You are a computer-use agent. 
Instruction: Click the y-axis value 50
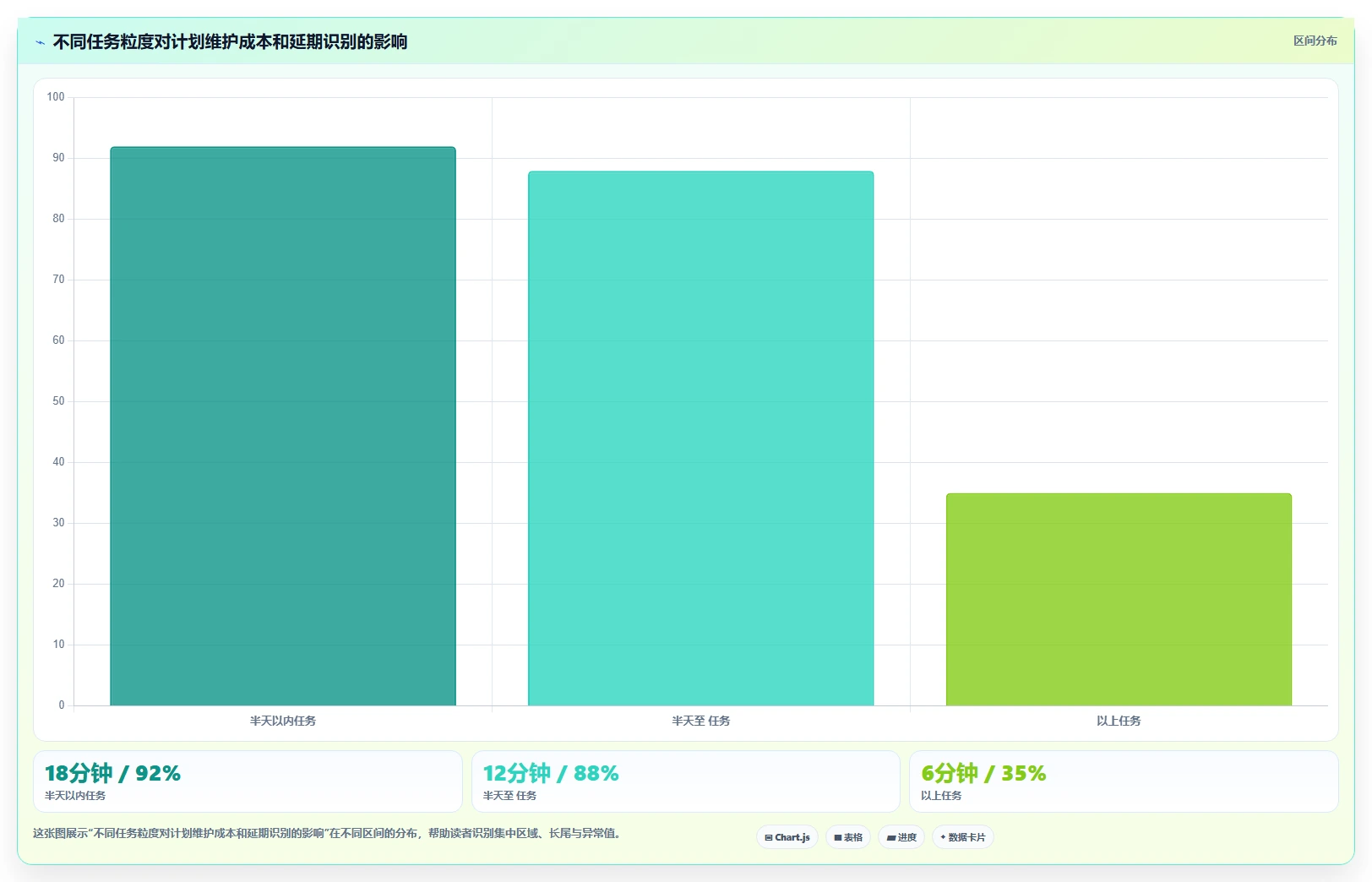[58, 401]
